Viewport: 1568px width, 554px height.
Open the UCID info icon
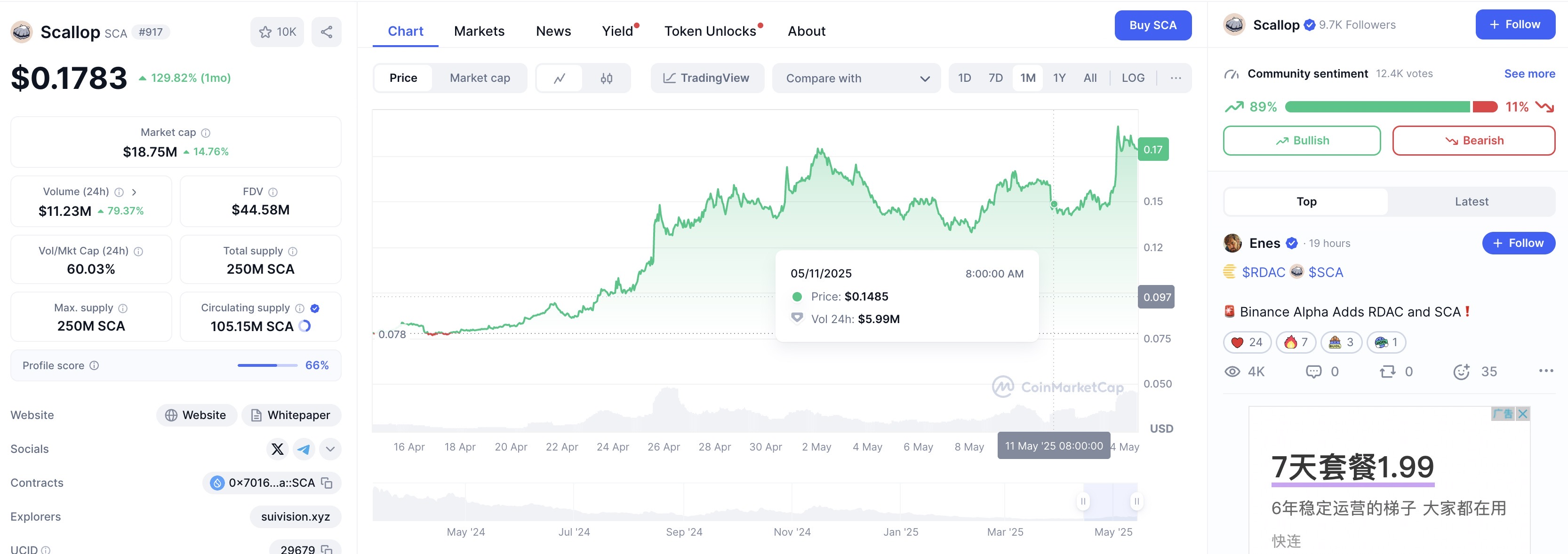coord(46,550)
